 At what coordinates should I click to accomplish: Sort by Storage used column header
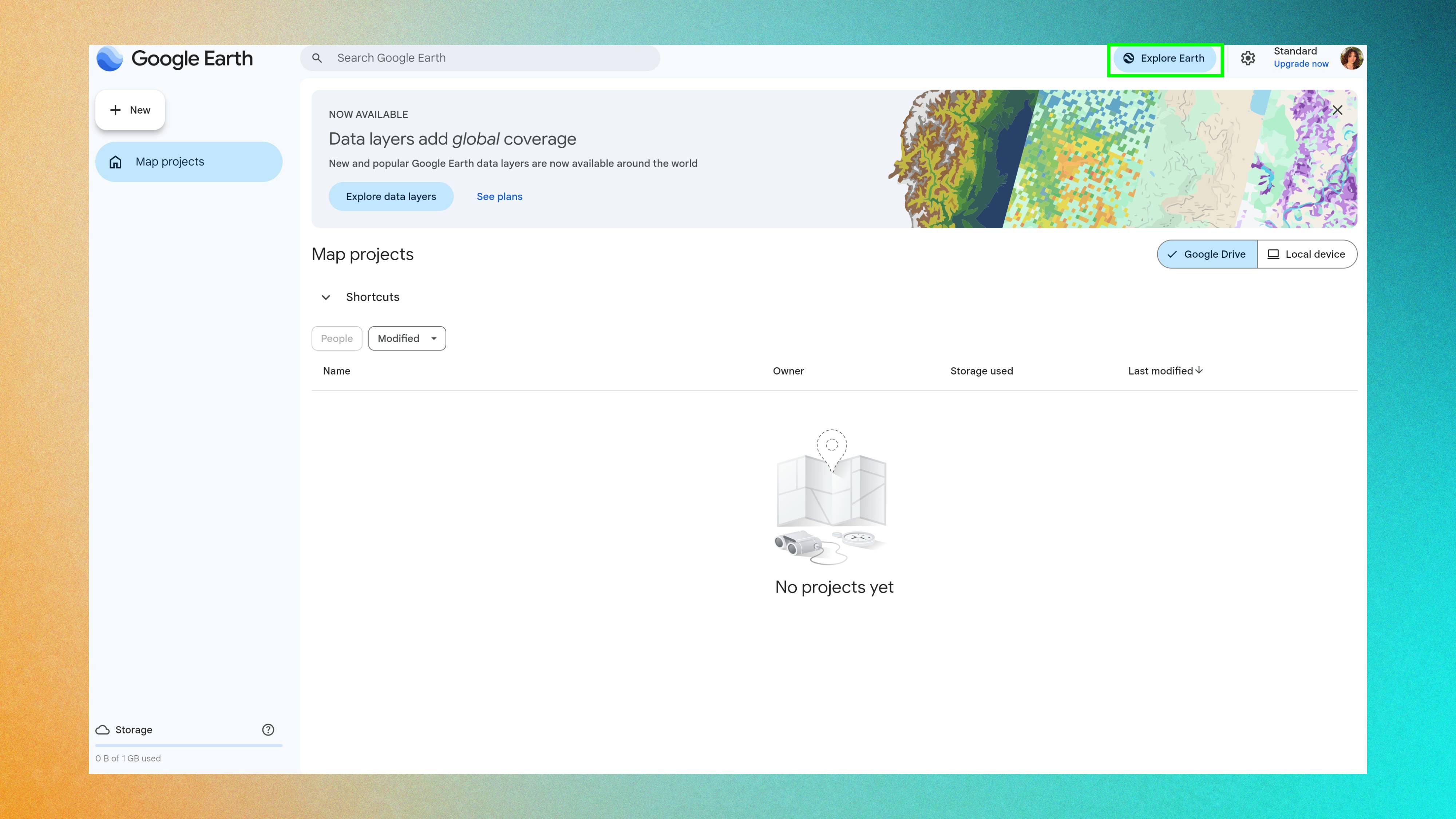[x=982, y=371]
